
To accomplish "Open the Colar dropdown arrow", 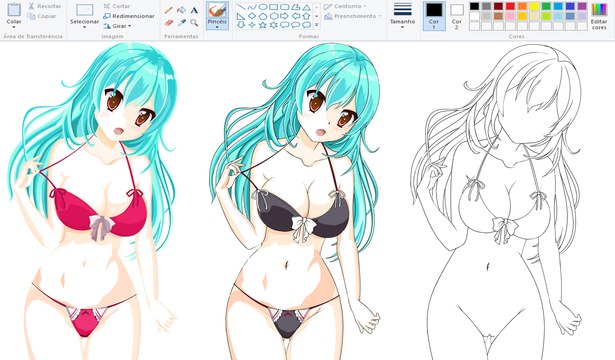I will point(14,27).
